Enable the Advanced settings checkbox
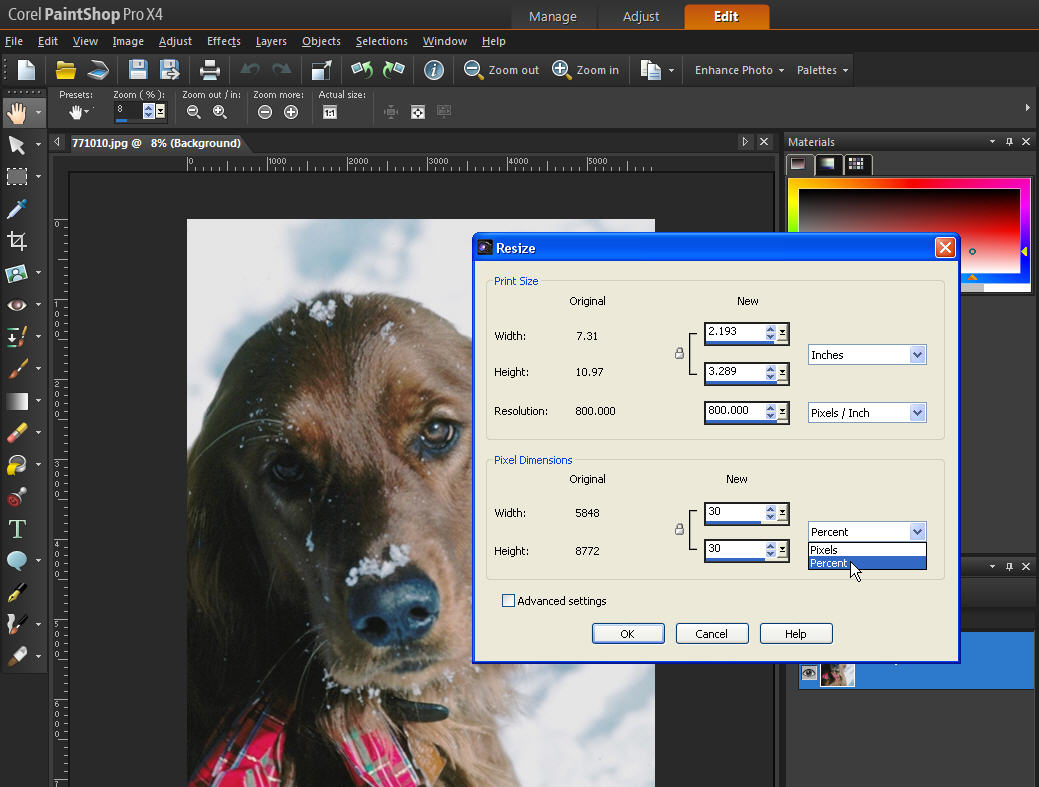Image resolution: width=1039 pixels, height=787 pixels. 509,601
